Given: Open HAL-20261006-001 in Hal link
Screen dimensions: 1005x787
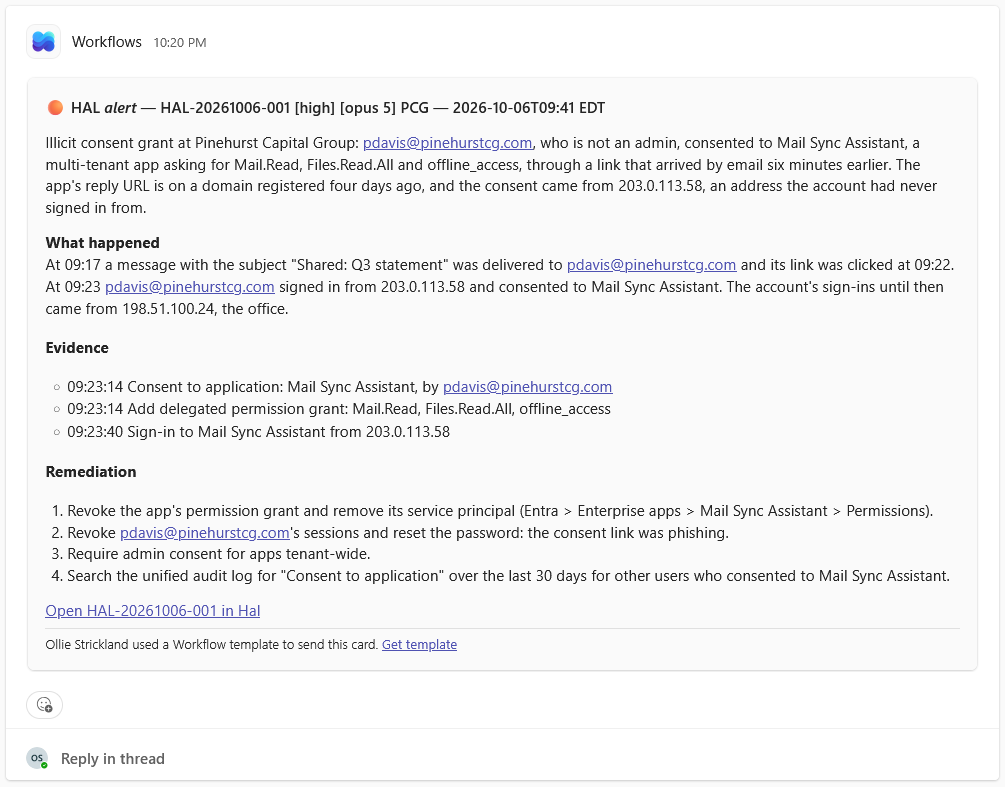Looking at the screenshot, I should pos(153,611).
